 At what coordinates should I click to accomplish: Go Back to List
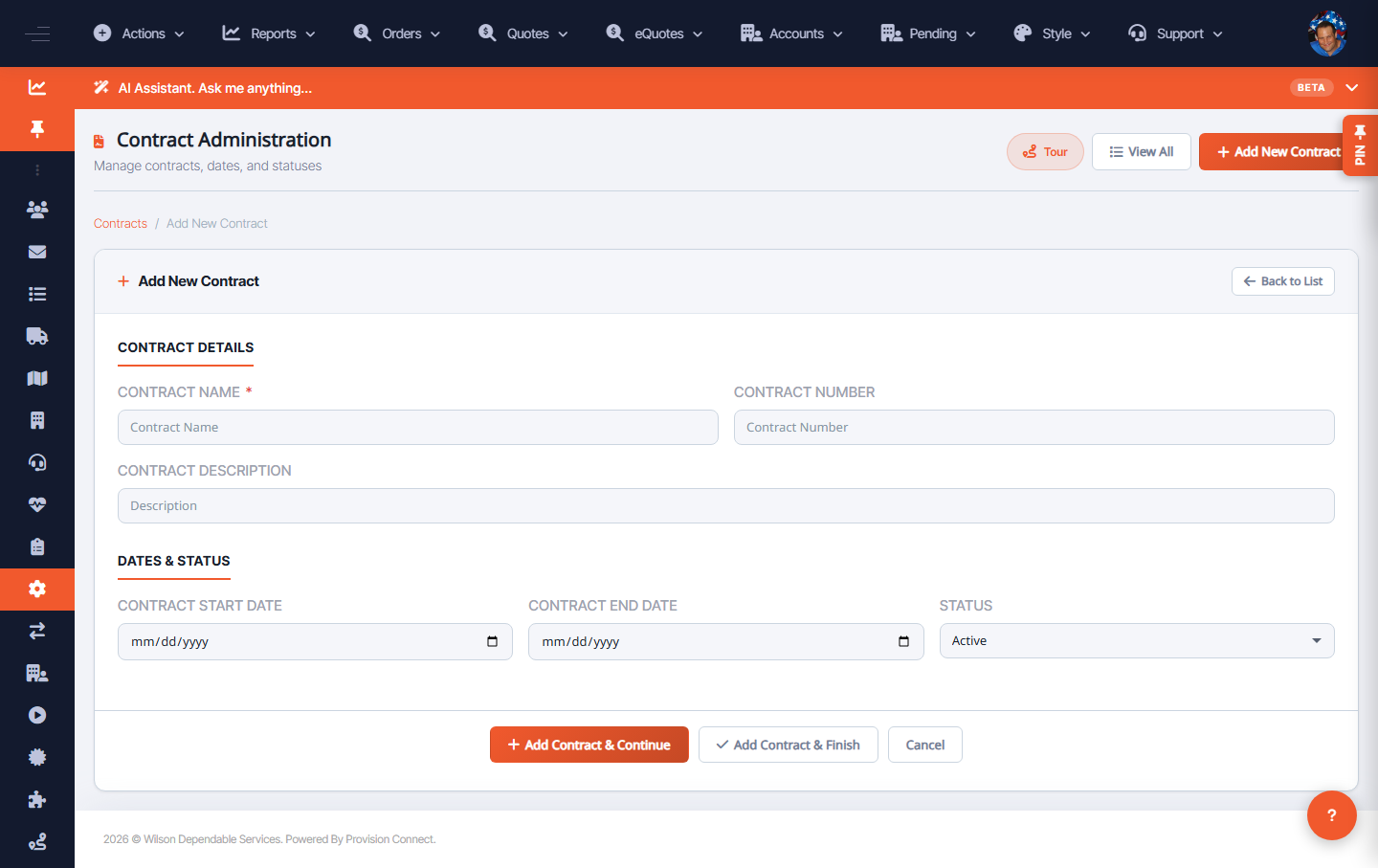click(x=1283, y=281)
